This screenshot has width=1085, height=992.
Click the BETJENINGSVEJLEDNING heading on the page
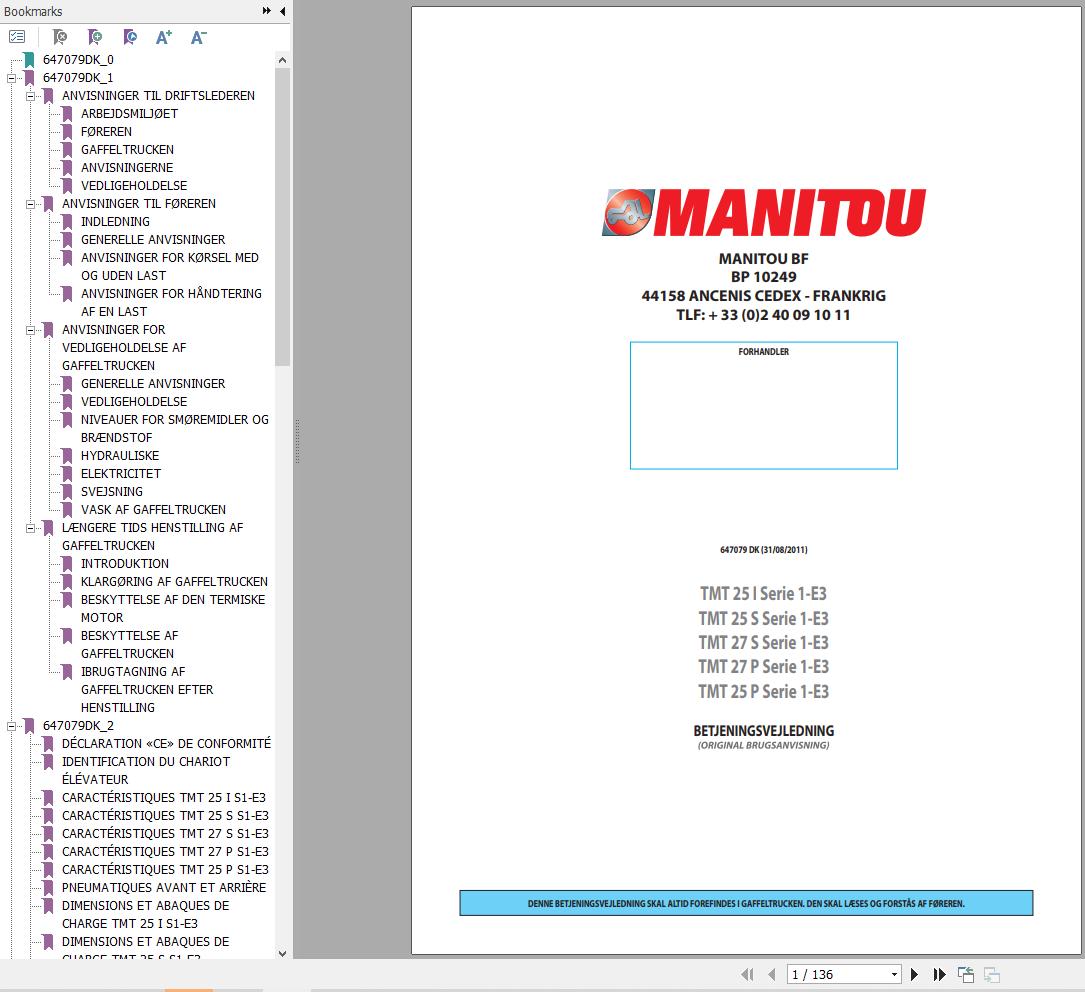[763, 731]
